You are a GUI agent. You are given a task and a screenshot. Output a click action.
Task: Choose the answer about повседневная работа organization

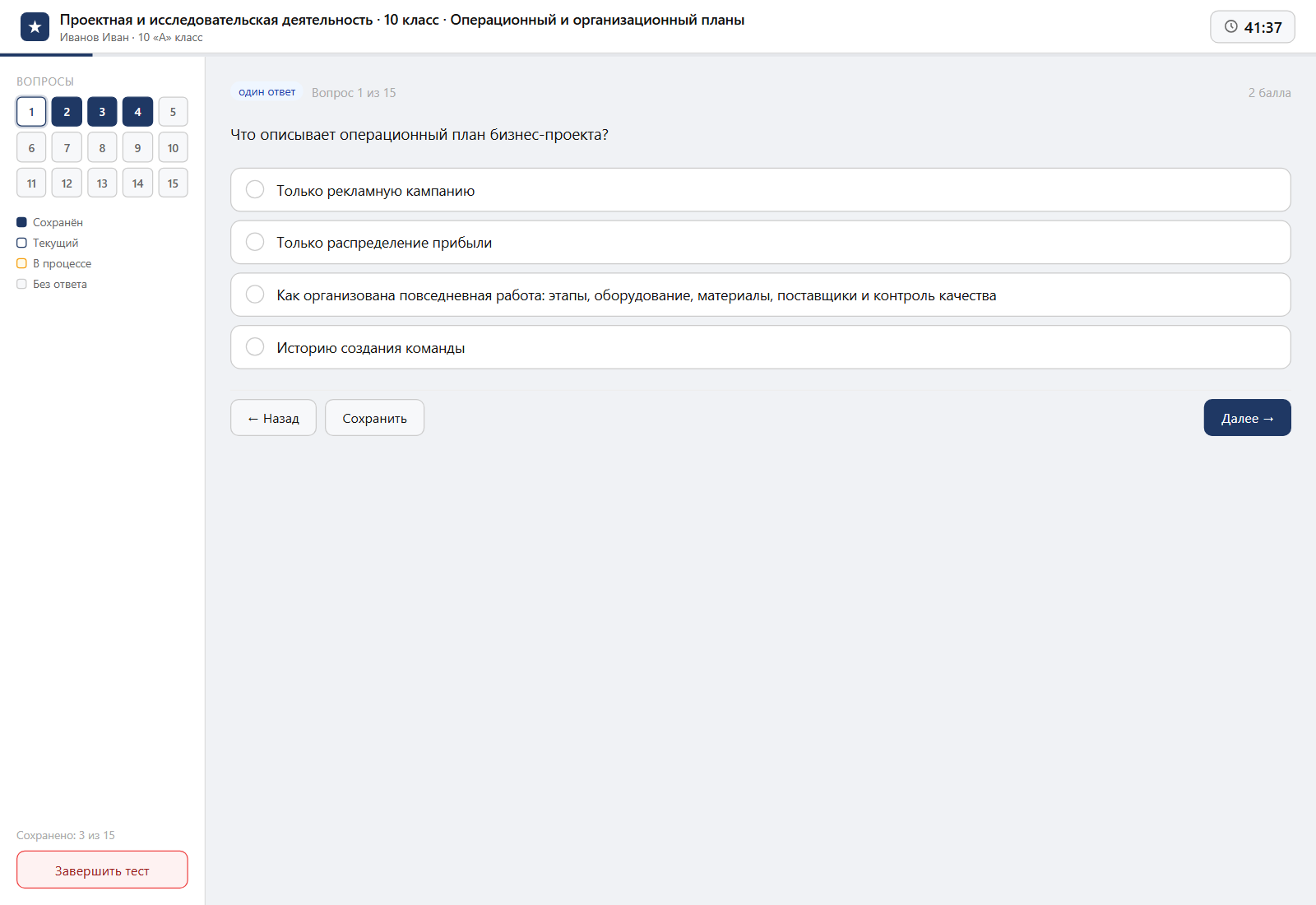pyautogui.click(x=760, y=295)
